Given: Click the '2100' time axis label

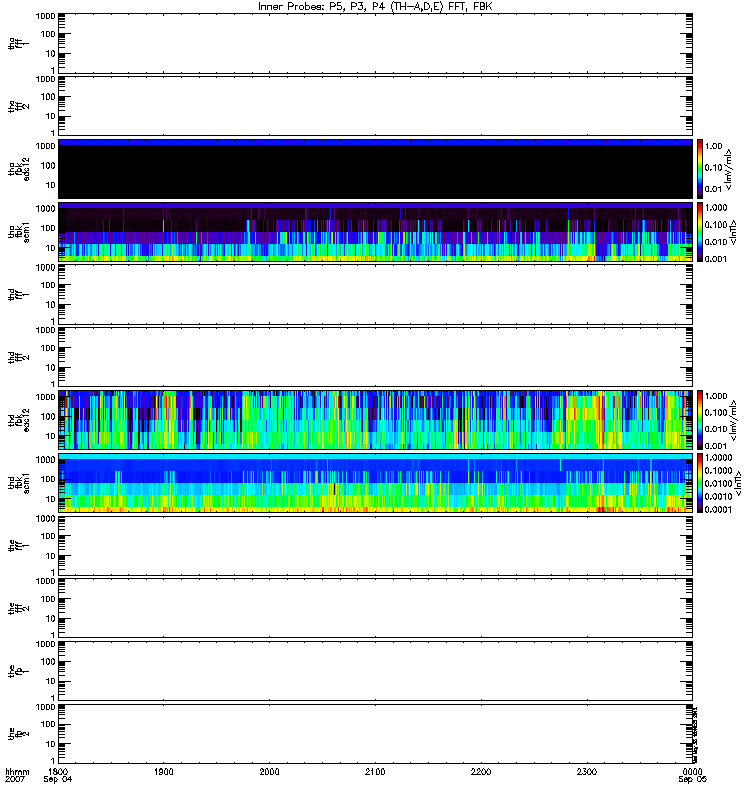Looking at the screenshot, I should click(375, 771).
